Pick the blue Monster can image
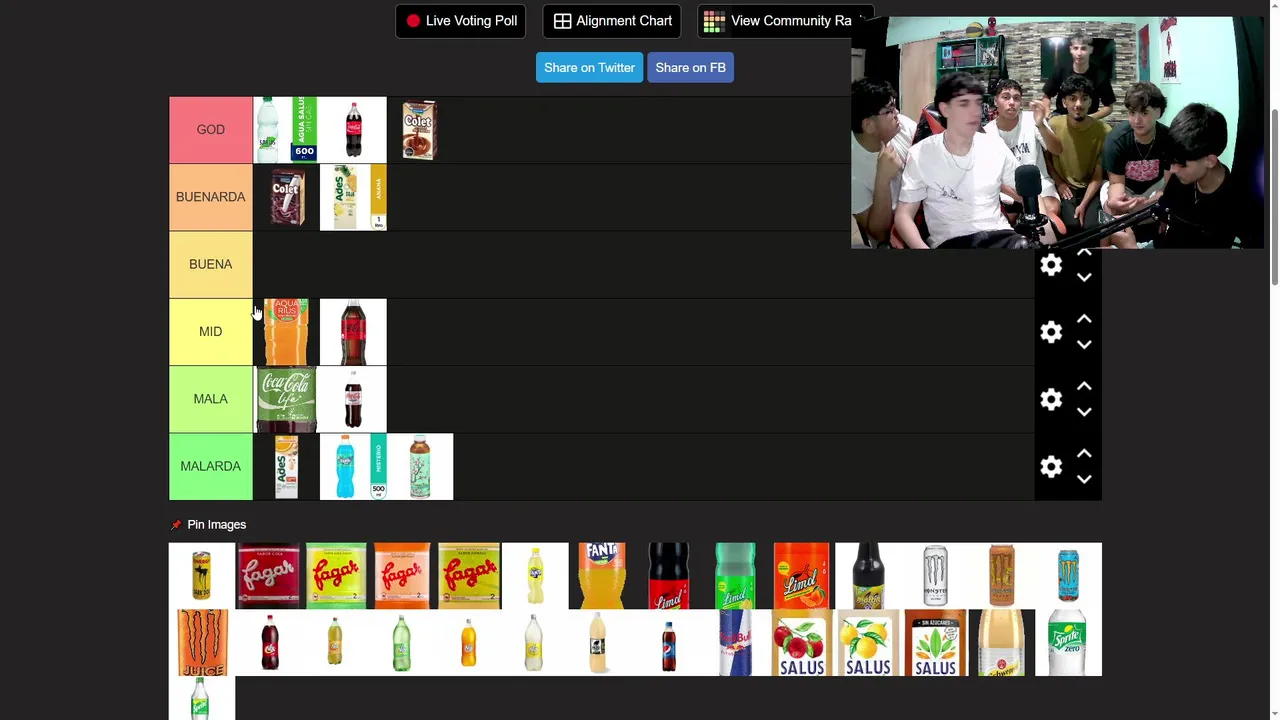The image size is (1280, 720). [x=1068, y=576]
